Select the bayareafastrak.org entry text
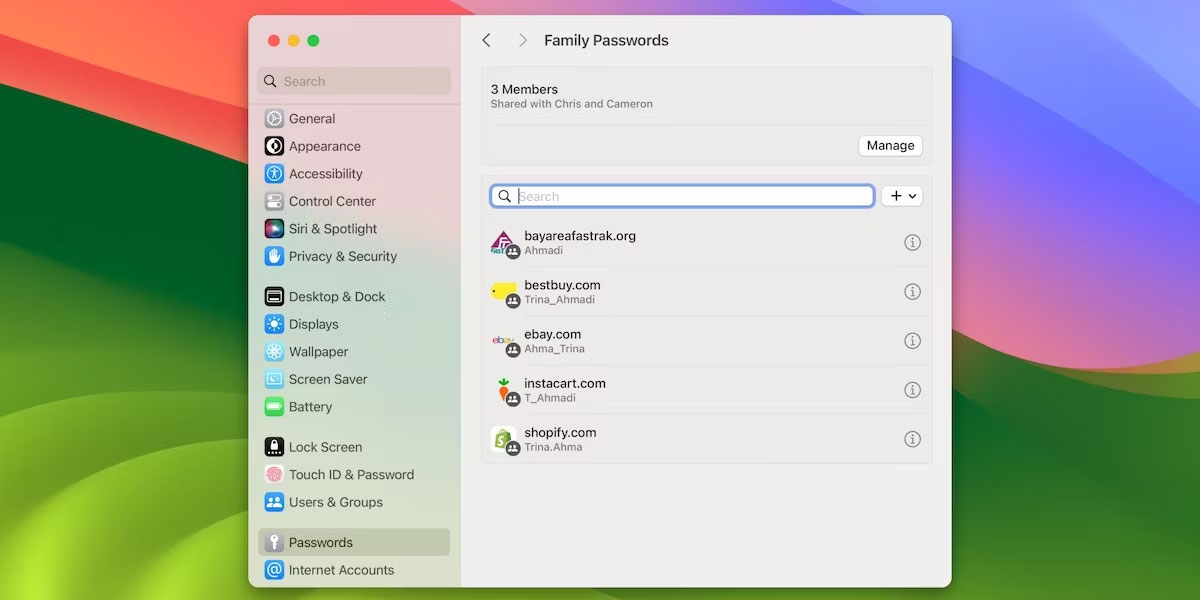 coord(580,236)
